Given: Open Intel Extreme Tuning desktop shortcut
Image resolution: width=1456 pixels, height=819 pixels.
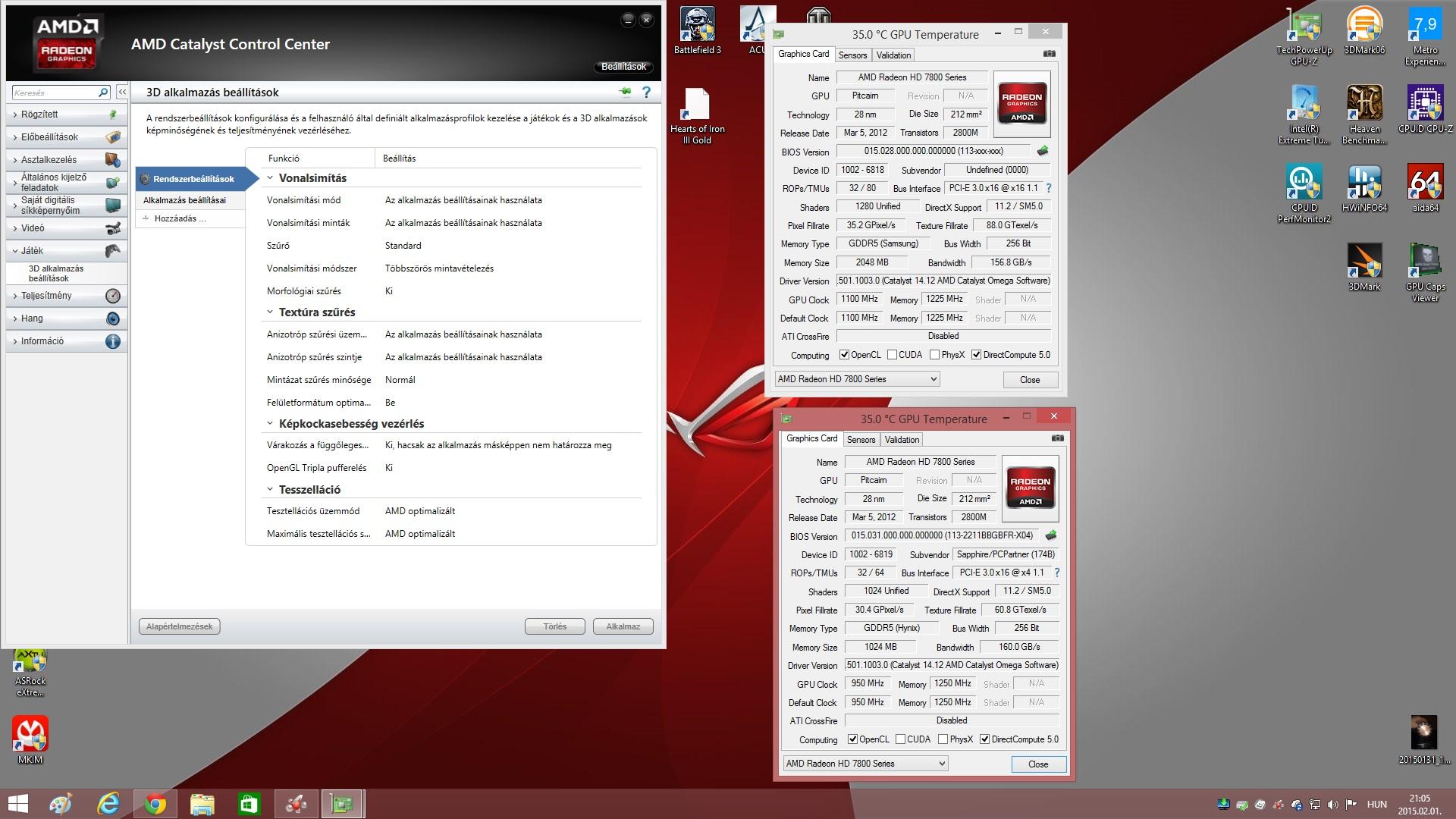Looking at the screenshot, I should 1304,115.
